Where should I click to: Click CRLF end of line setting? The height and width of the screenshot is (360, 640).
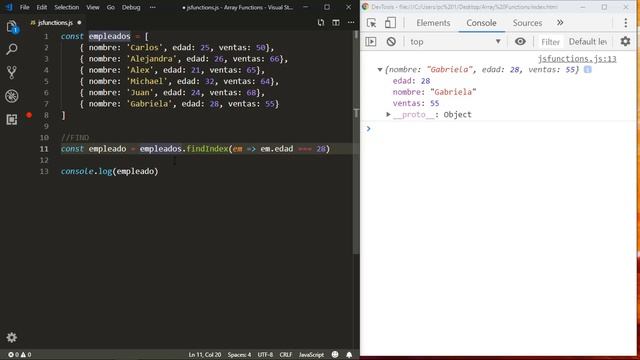[286, 355]
